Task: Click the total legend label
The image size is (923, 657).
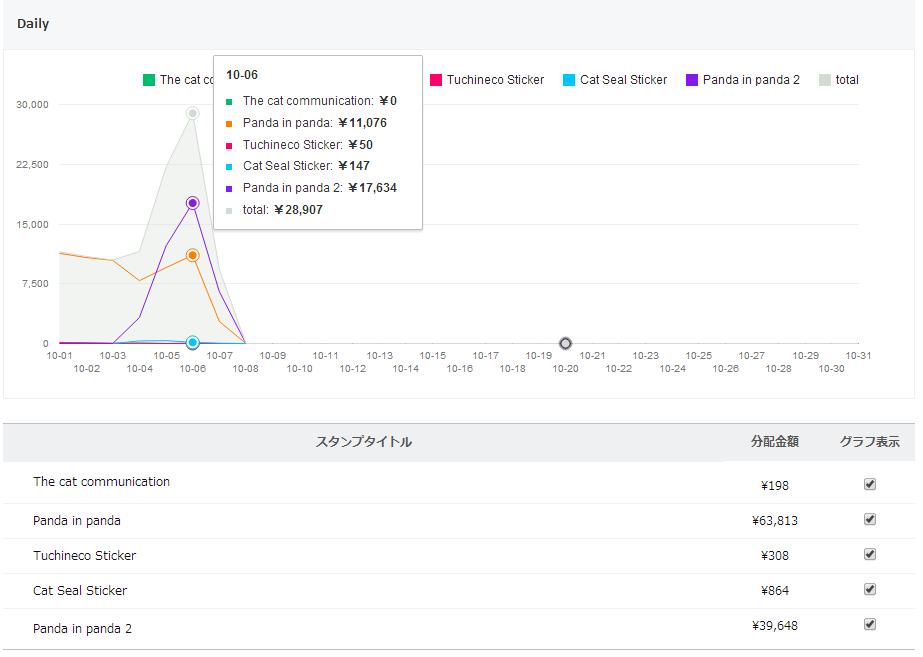Action: coord(847,80)
